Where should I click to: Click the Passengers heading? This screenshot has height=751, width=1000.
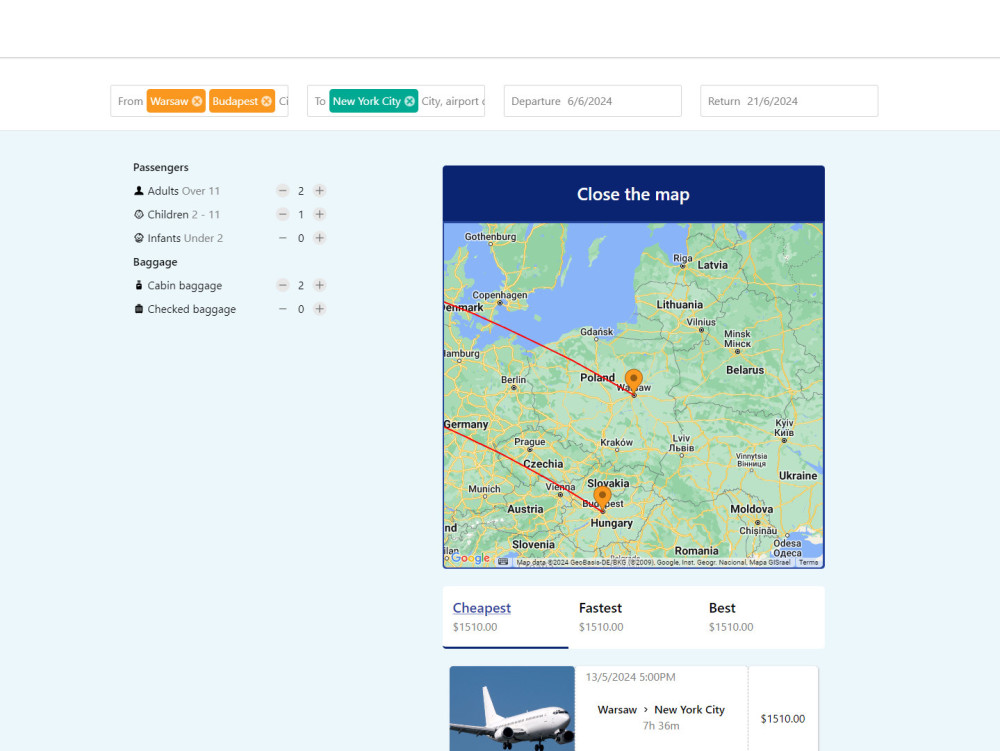161,167
